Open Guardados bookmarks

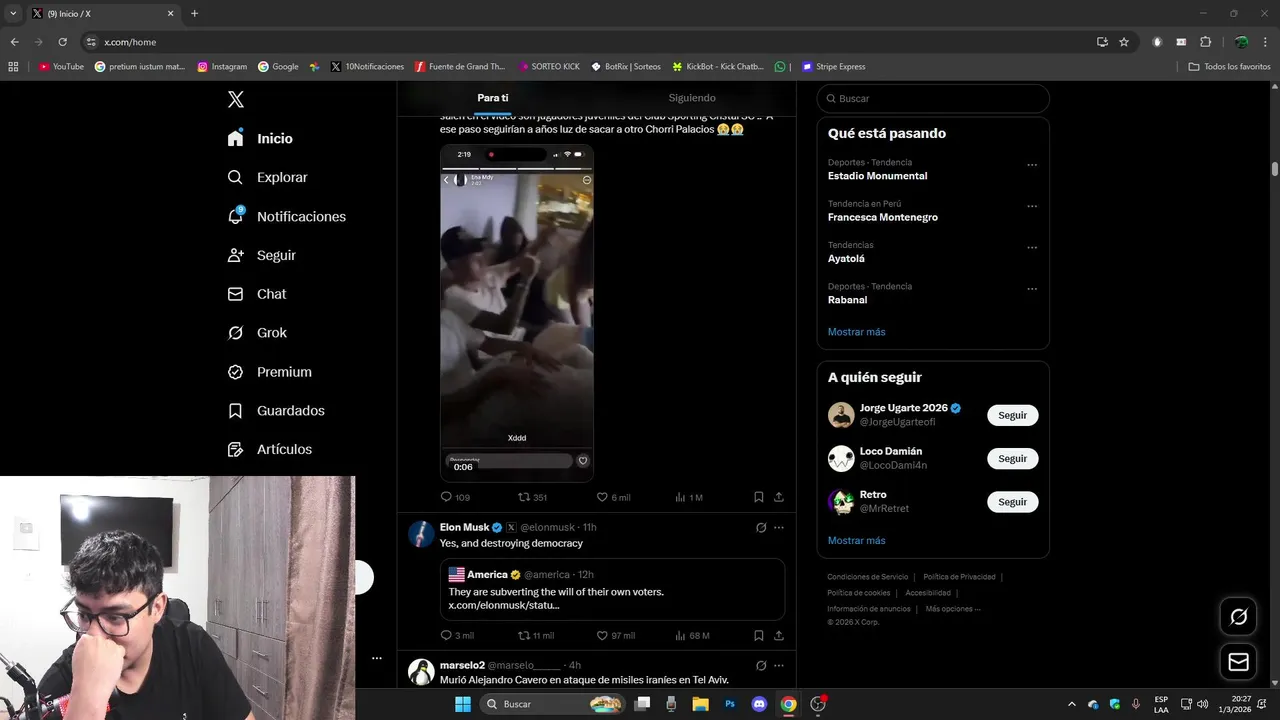[276, 411]
